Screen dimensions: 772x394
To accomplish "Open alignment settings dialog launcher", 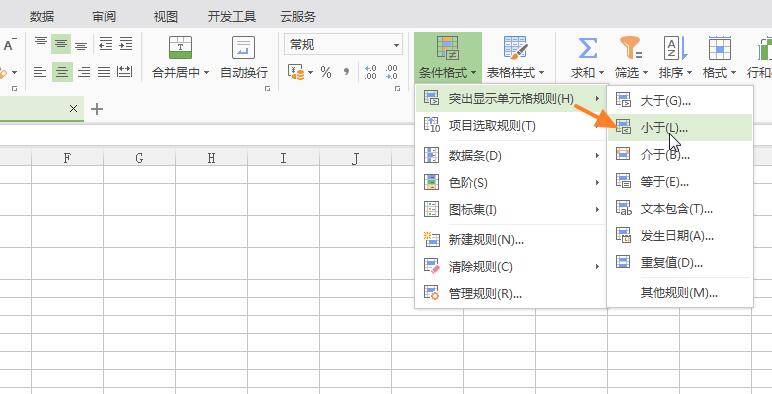I will (267, 89).
